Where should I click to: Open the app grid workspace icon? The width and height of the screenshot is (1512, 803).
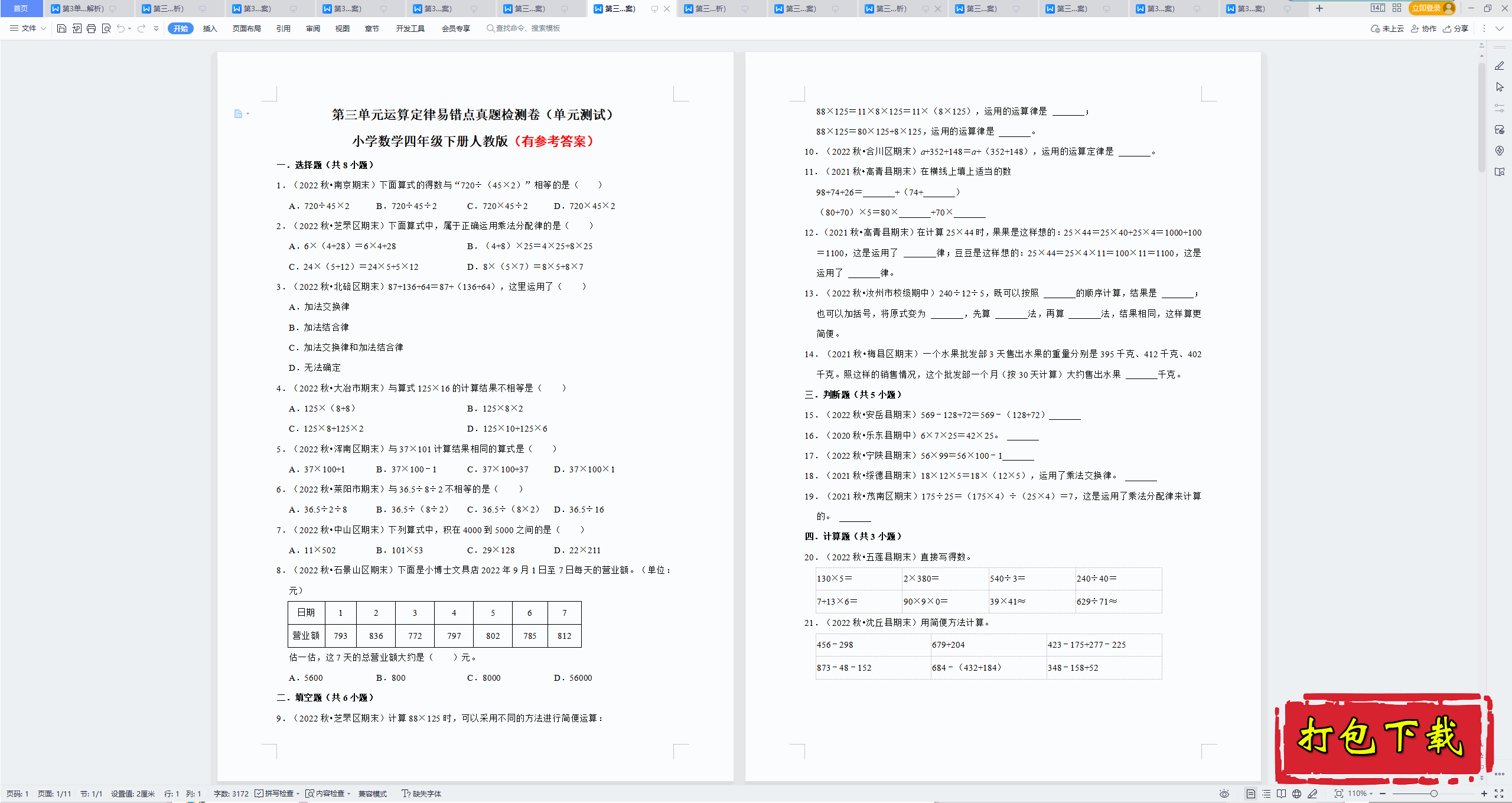tap(1397, 8)
